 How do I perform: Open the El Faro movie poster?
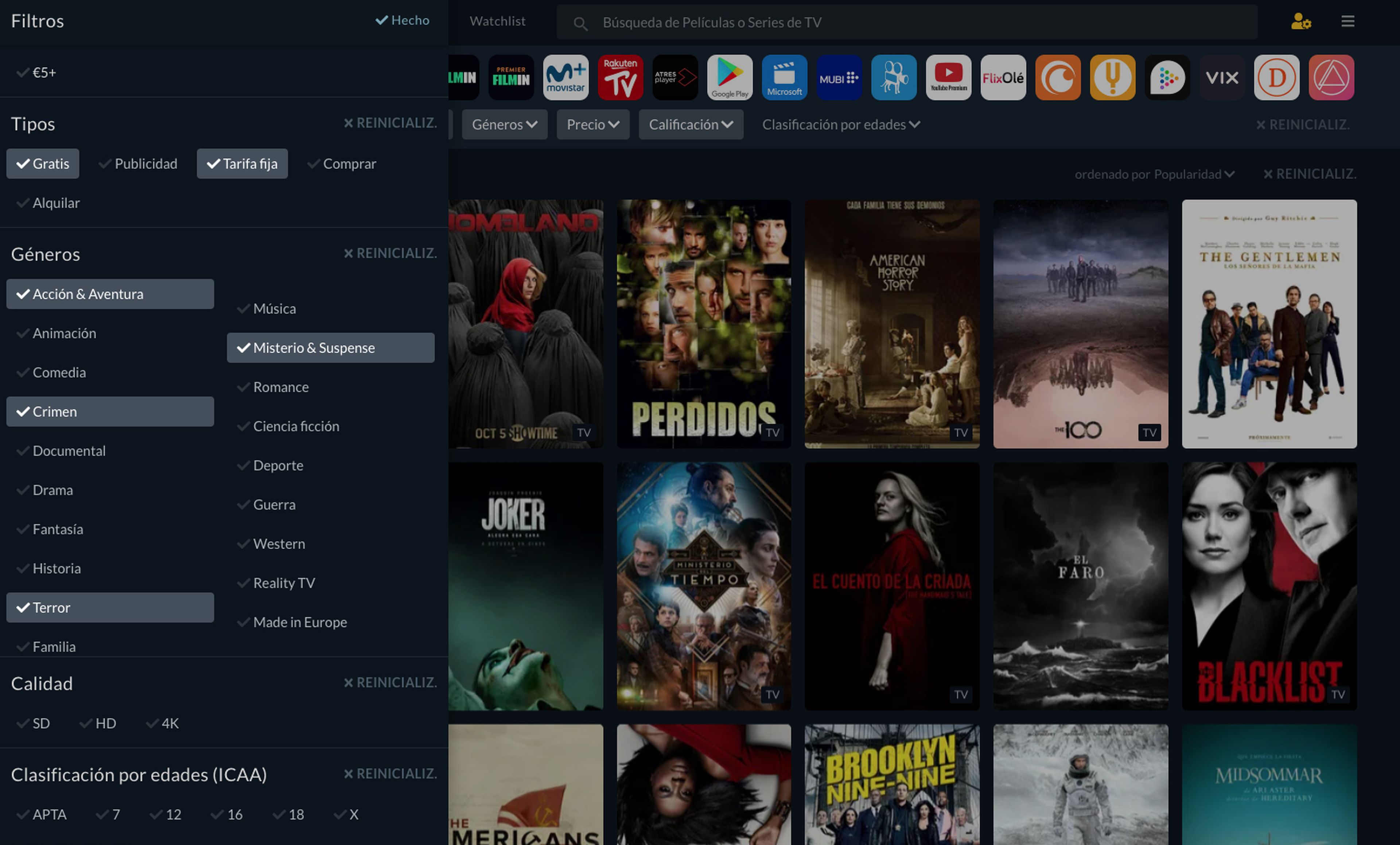click(x=1081, y=586)
